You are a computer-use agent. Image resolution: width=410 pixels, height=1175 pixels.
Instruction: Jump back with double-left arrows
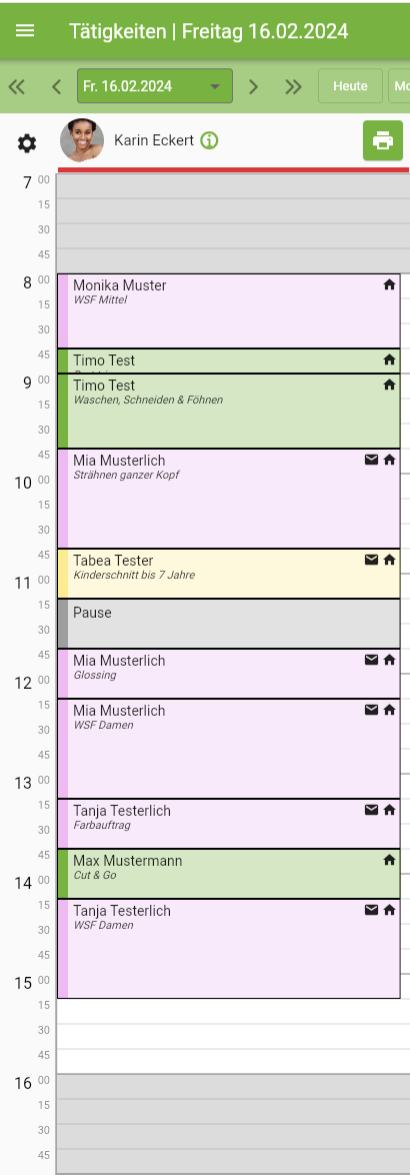[16, 86]
